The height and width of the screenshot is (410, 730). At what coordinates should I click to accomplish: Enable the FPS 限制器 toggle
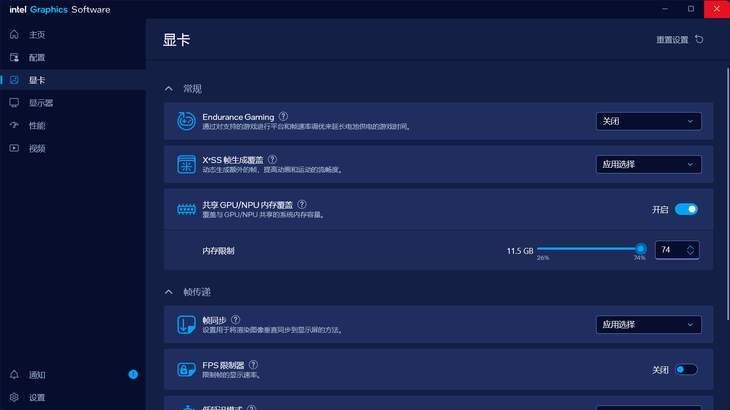686,370
